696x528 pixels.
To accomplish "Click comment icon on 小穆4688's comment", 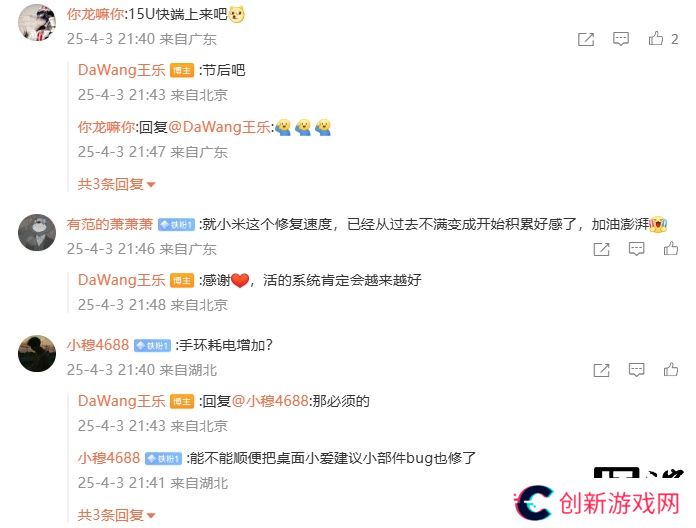I will [636, 370].
